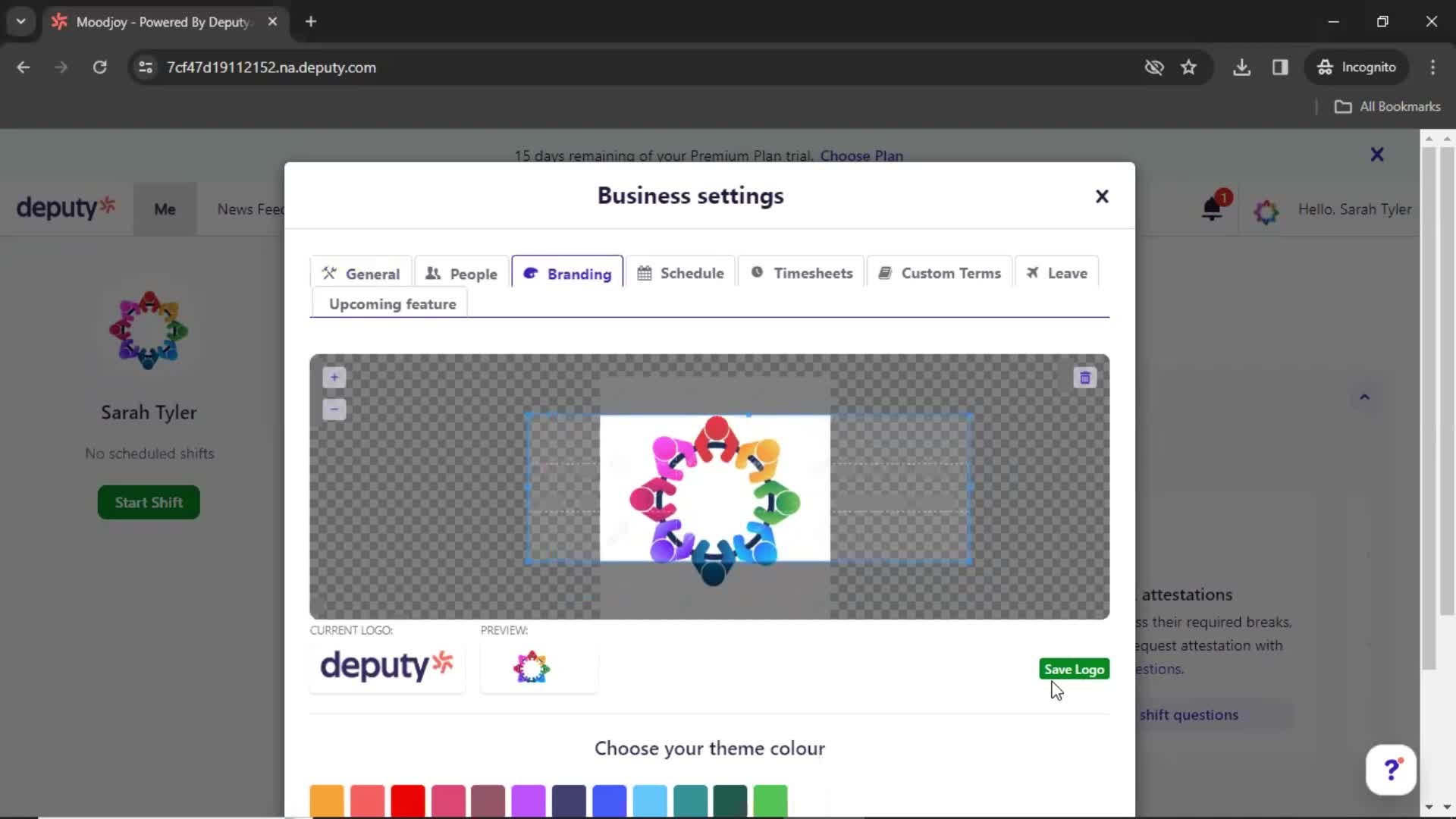Image resolution: width=1456 pixels, height=819 pixels.
Task: Click the close X button on Business settings
Action: [x=1102, y=195]
